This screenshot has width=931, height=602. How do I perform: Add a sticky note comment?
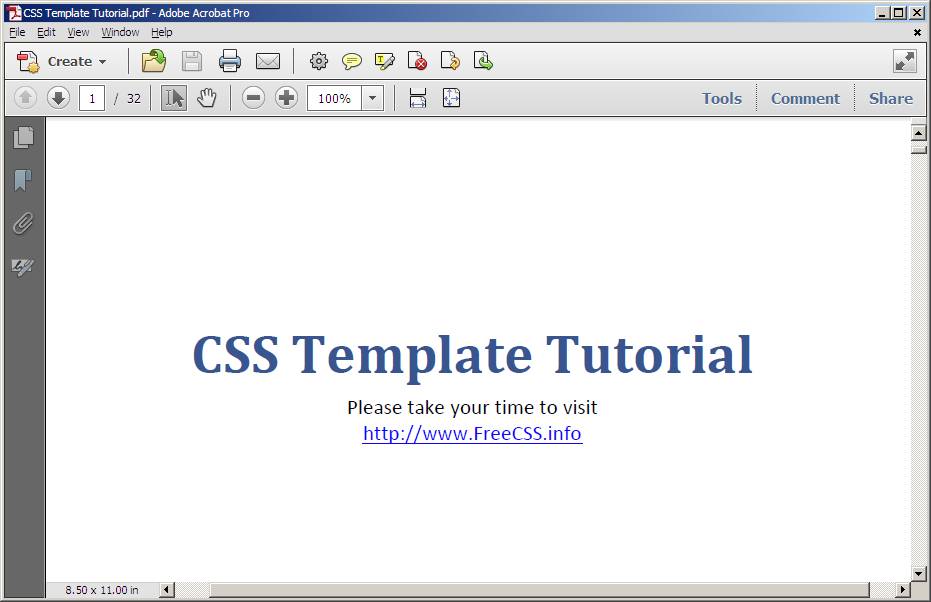[x=352, y=62]
